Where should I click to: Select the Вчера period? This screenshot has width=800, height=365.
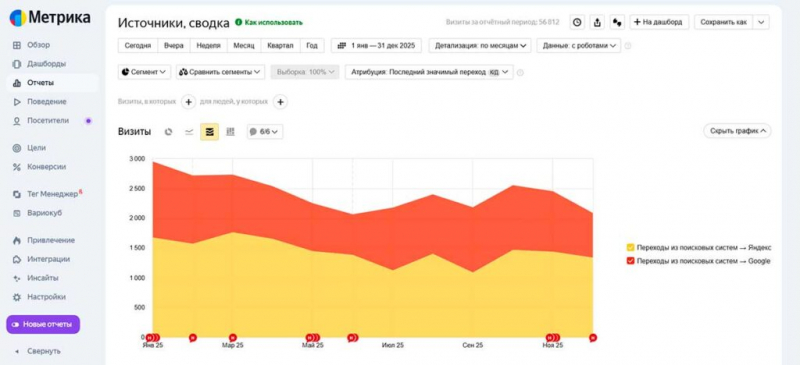coord(174,45)
